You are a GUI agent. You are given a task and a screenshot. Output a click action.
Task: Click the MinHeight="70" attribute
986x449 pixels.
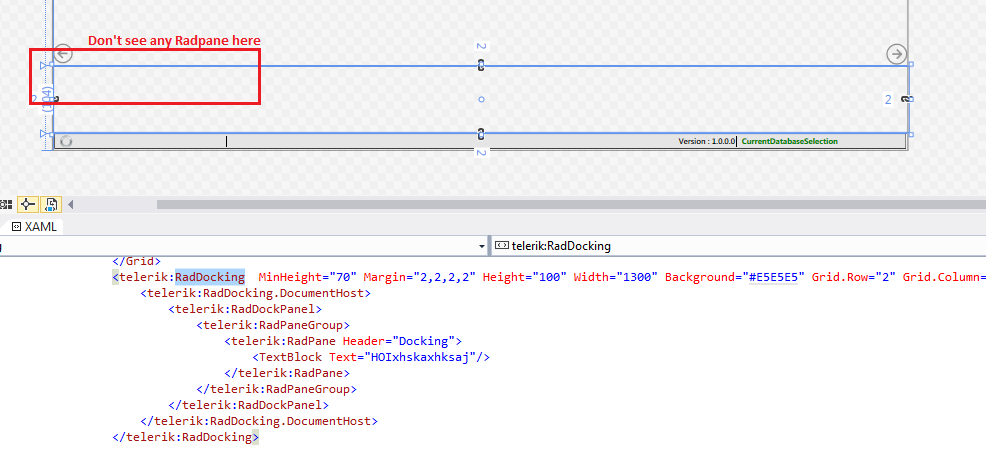[307, 277]
